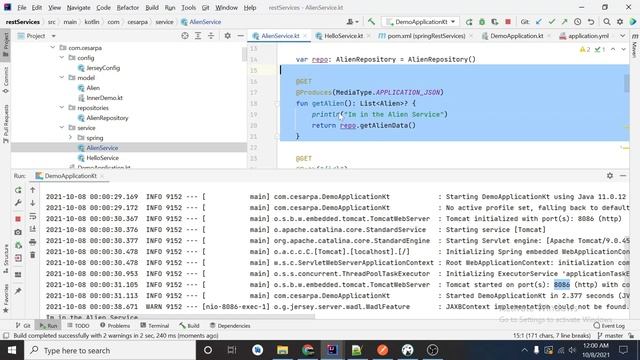This screenshot has height=360, width=640.
Task: Open Search Everywhere magnifier icon
Action: (x=607, y=22)
